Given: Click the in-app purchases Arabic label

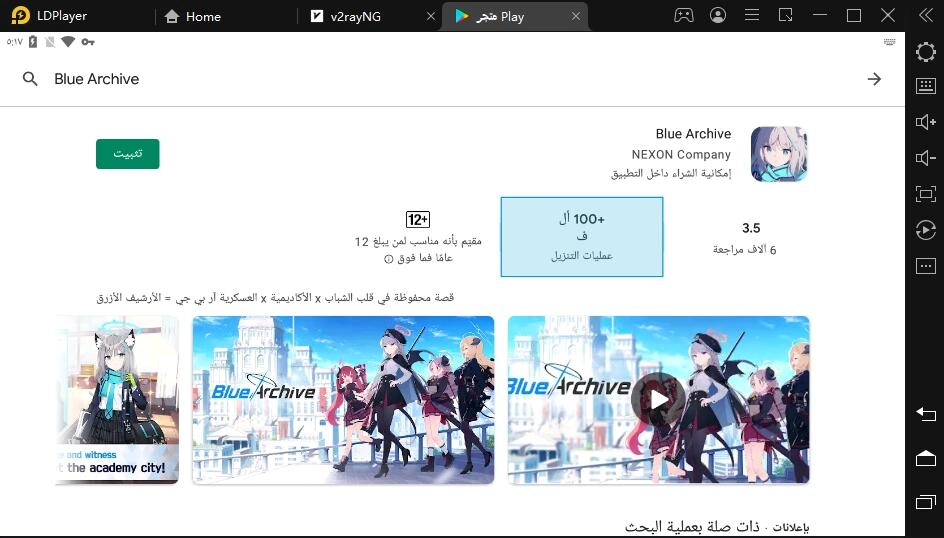Looking at the screenshot, I should click(x=671, y=173).
